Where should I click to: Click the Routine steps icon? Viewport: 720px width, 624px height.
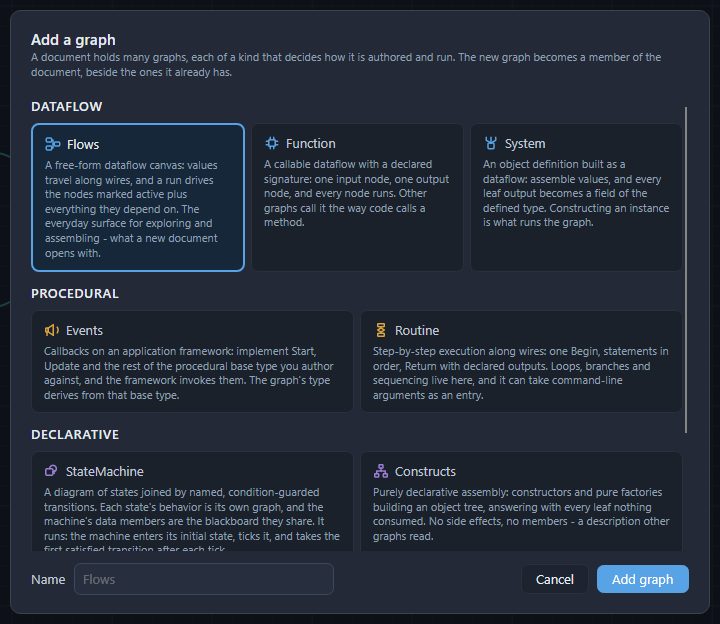point(381,330)
